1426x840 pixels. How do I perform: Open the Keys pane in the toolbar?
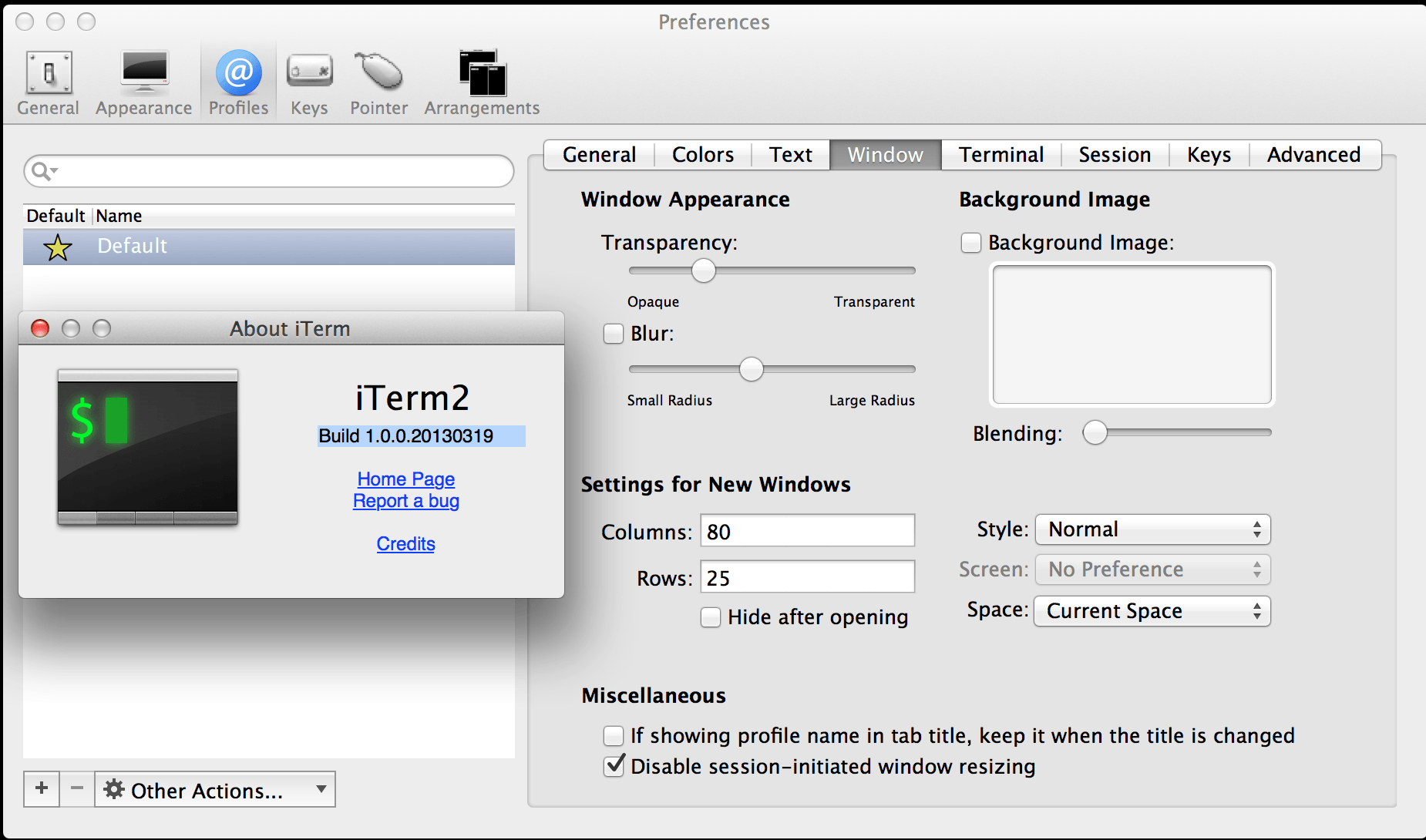(309, 83)
